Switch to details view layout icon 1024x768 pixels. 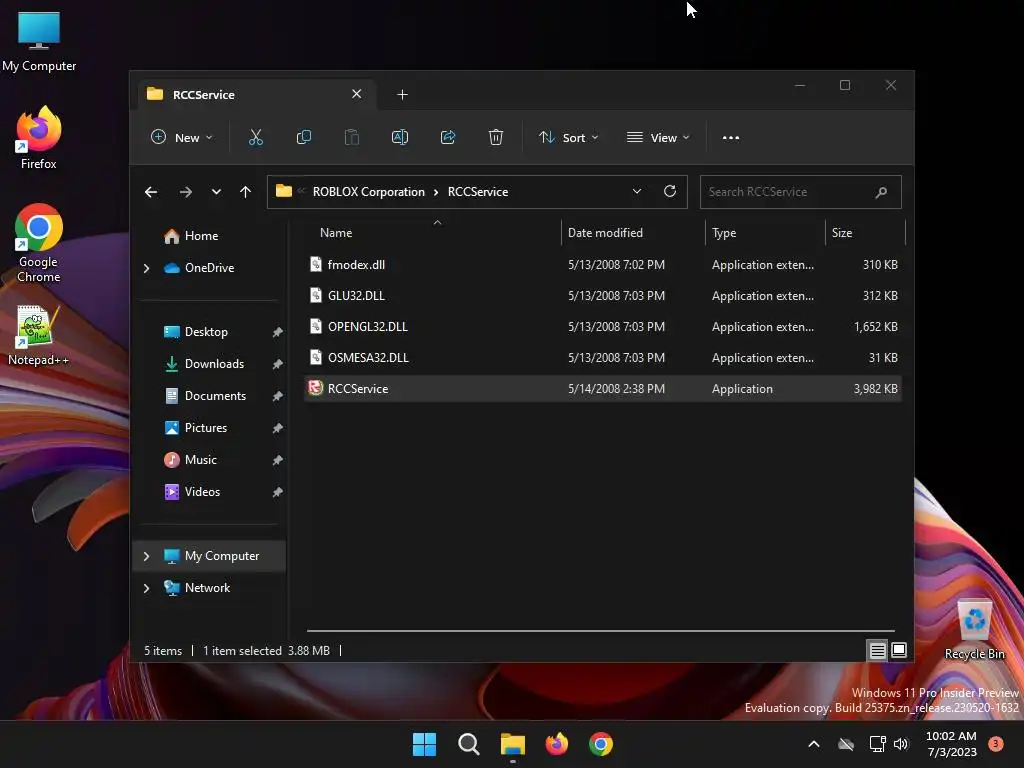click(x=877, y=650)
